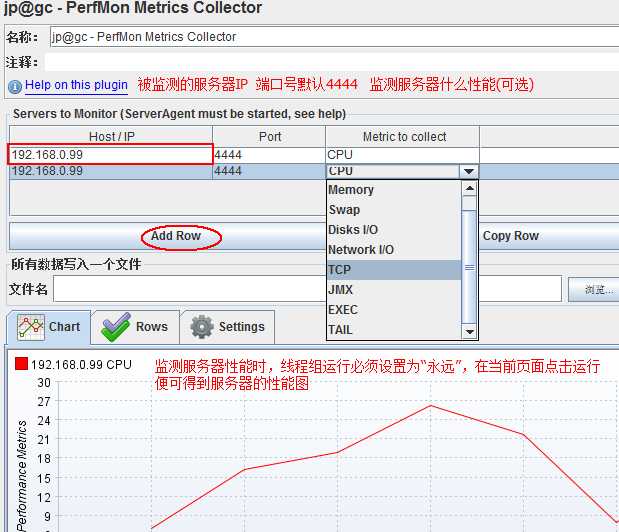Click the Host / IP column header

pyautogui.click(x=111, y=137)
